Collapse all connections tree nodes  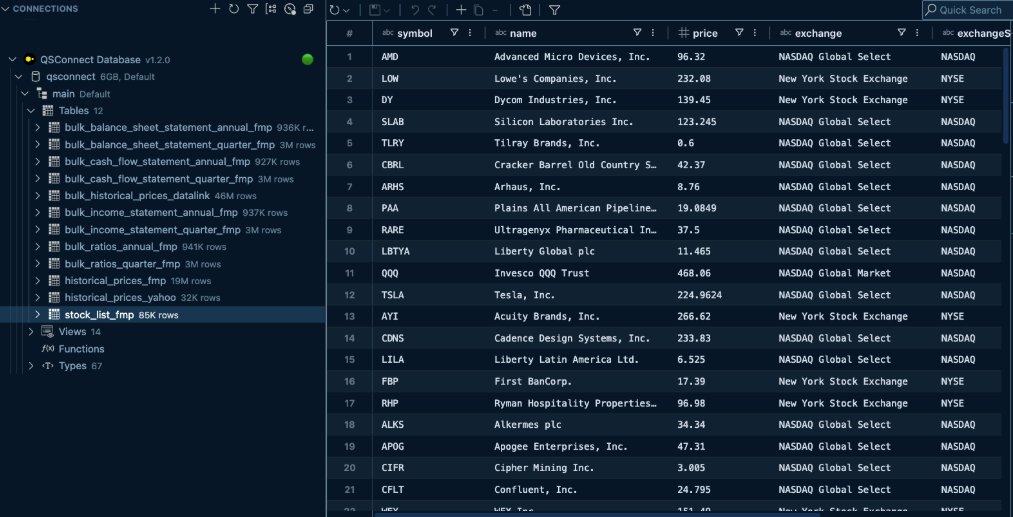click(x=308, y=9)
